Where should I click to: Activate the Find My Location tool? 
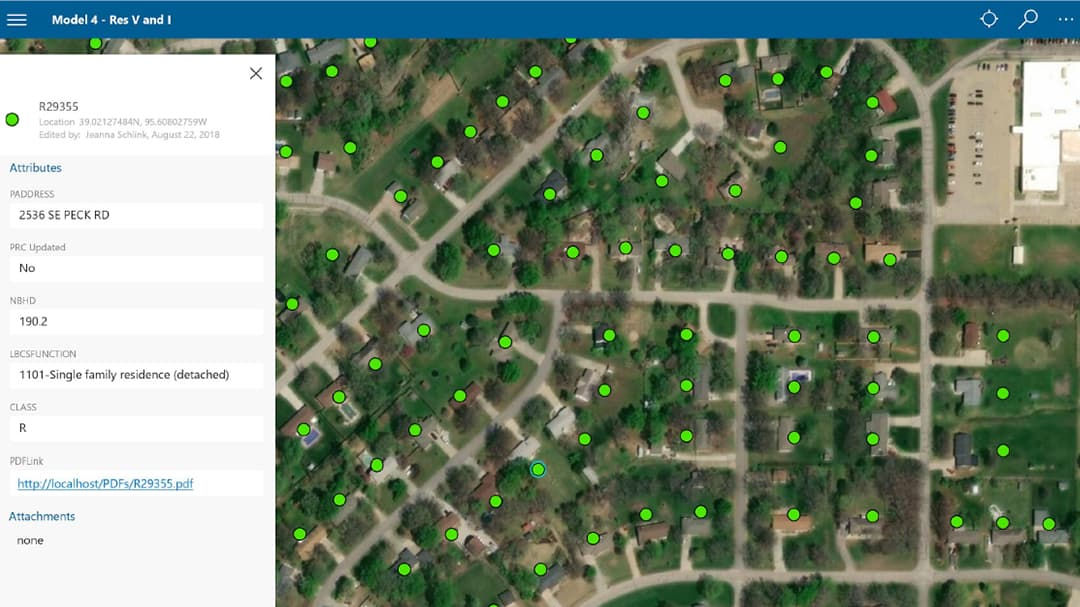(x=988, y=18)
